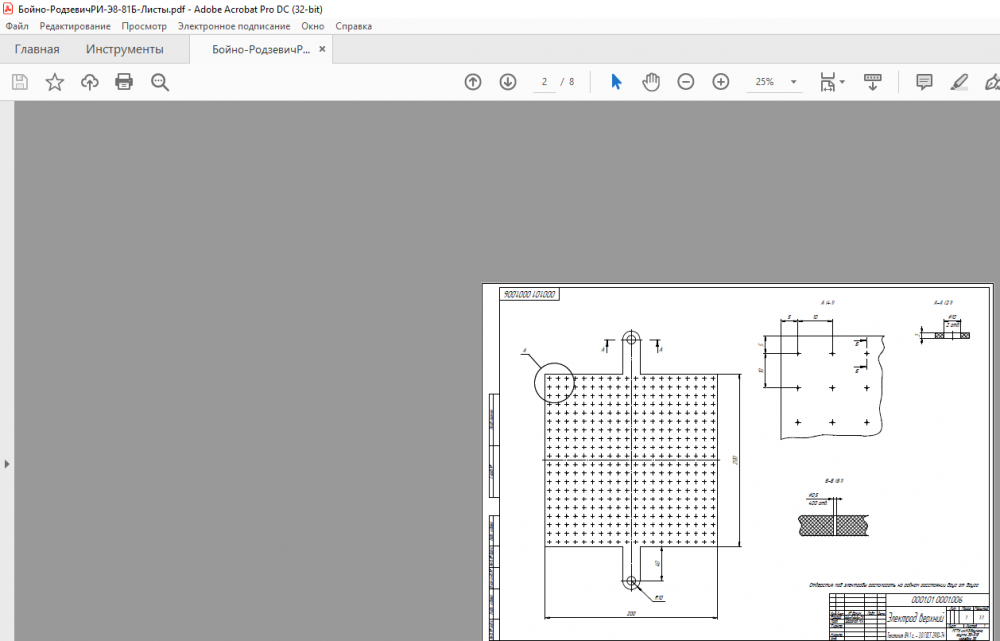
Task: Activate the hand pan tool
Action: pyautogui.click(x=651, y=82)
